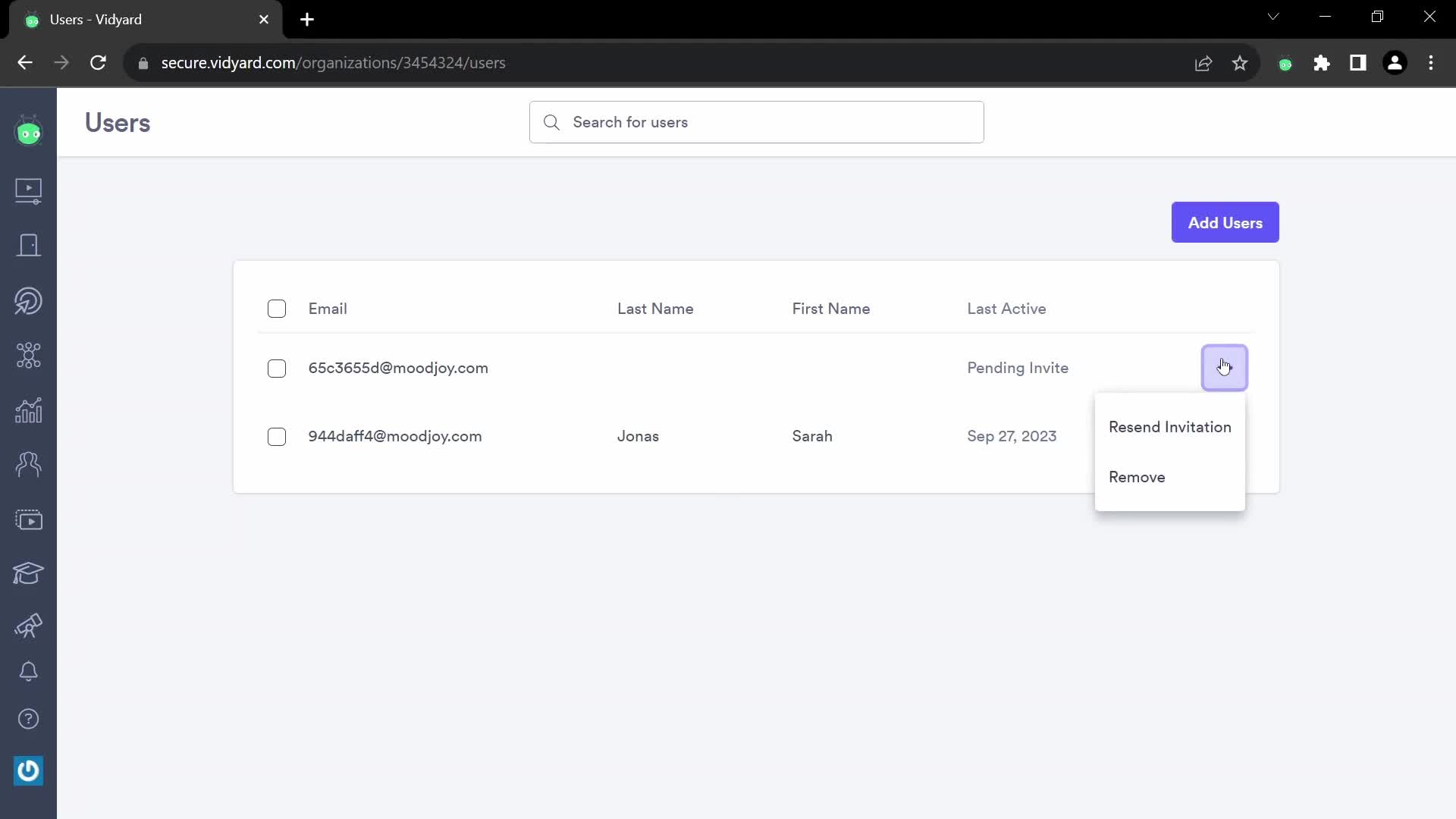Image resolution: width=1456 pixels, height=819 pixels.
Task: Click the Email column header to sort
Action: 327,308
